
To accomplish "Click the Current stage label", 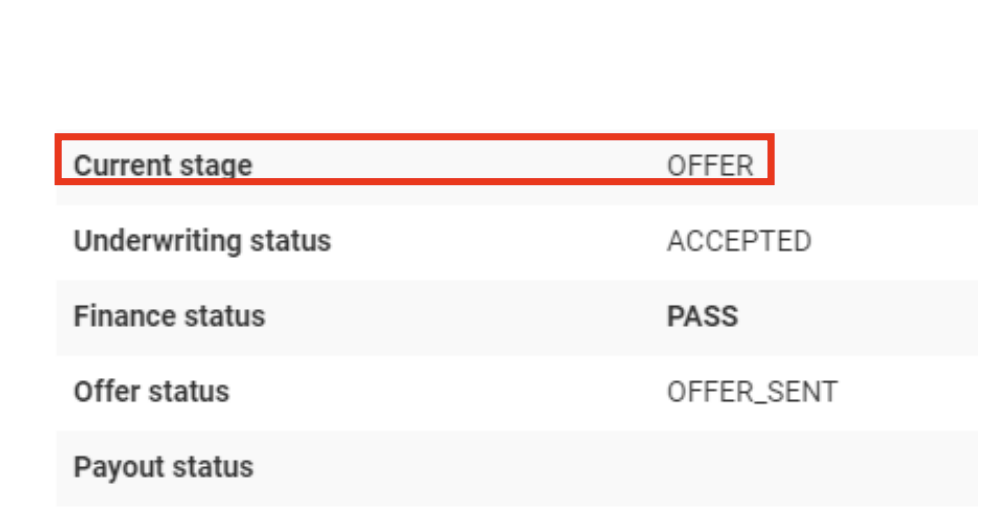I will pos(163,165).
